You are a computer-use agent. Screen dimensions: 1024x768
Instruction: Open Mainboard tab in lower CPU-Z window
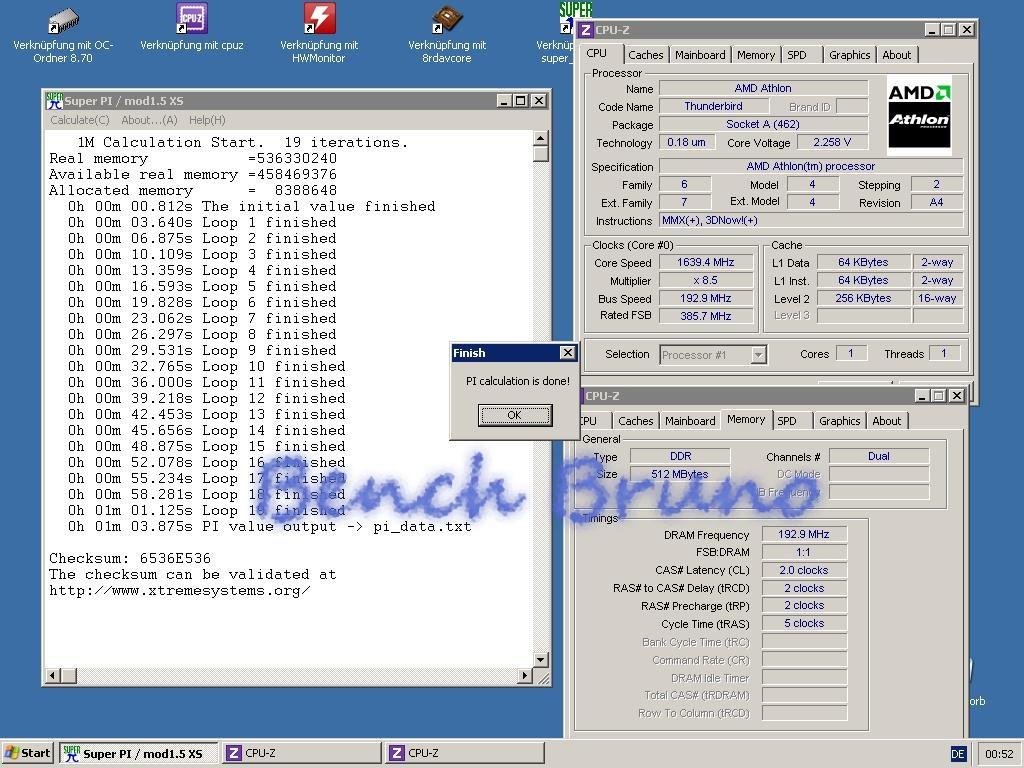point(690,421)
